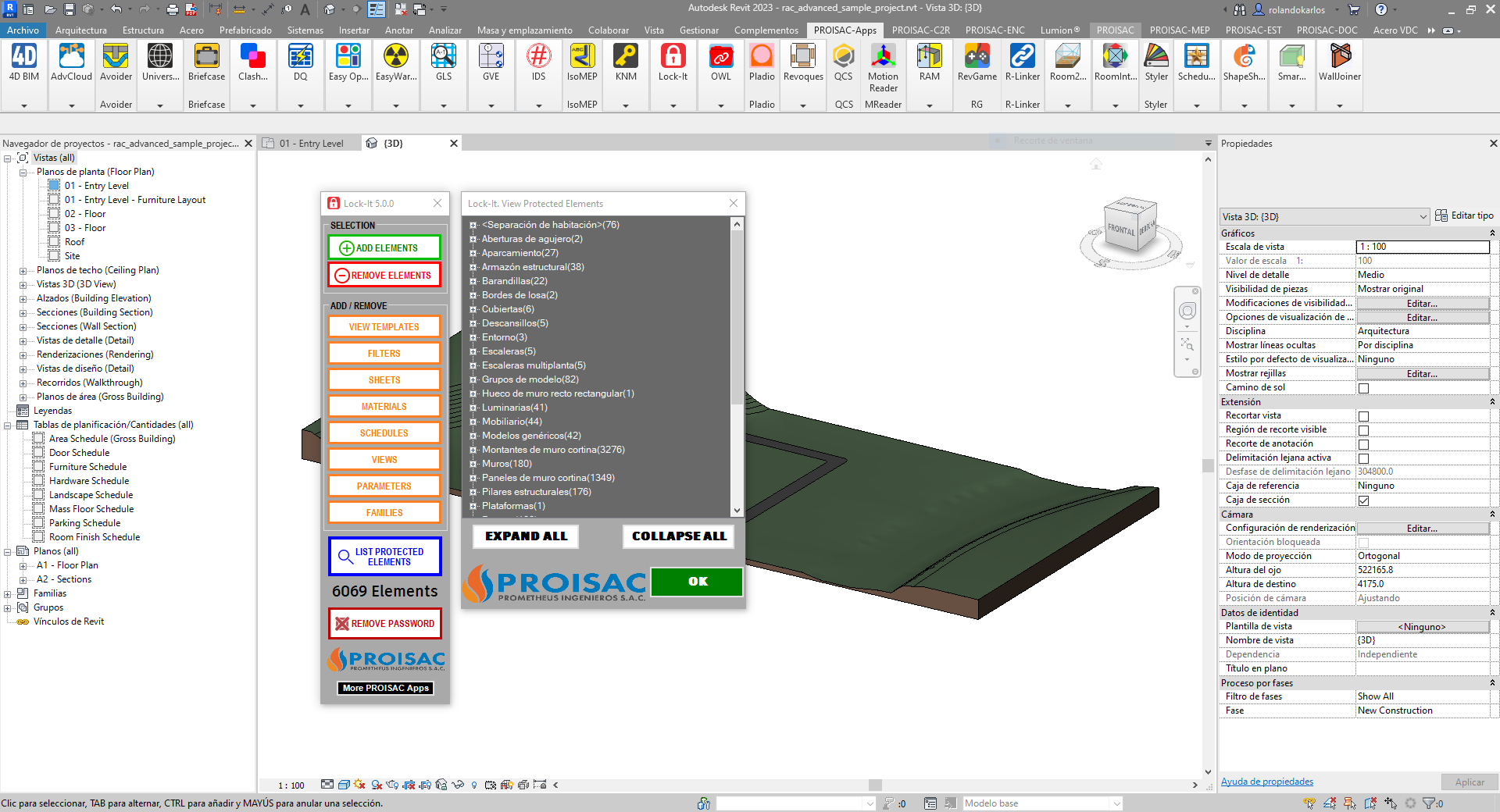1500x812 pixels.
Task: Toggle Delimitación lejana activa checkbox
Action: click(x=1363, y=458)
